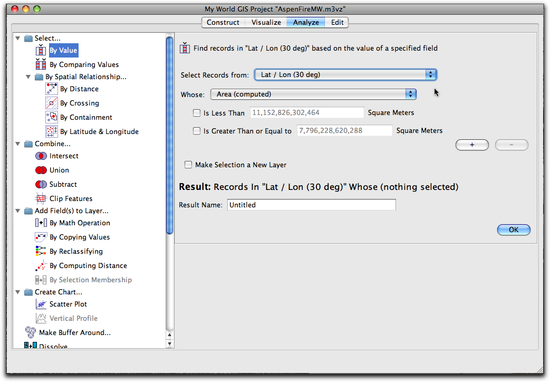Choose the Subtract combine icon
Screen dimensions: 550x382
[x=41, y=184]
